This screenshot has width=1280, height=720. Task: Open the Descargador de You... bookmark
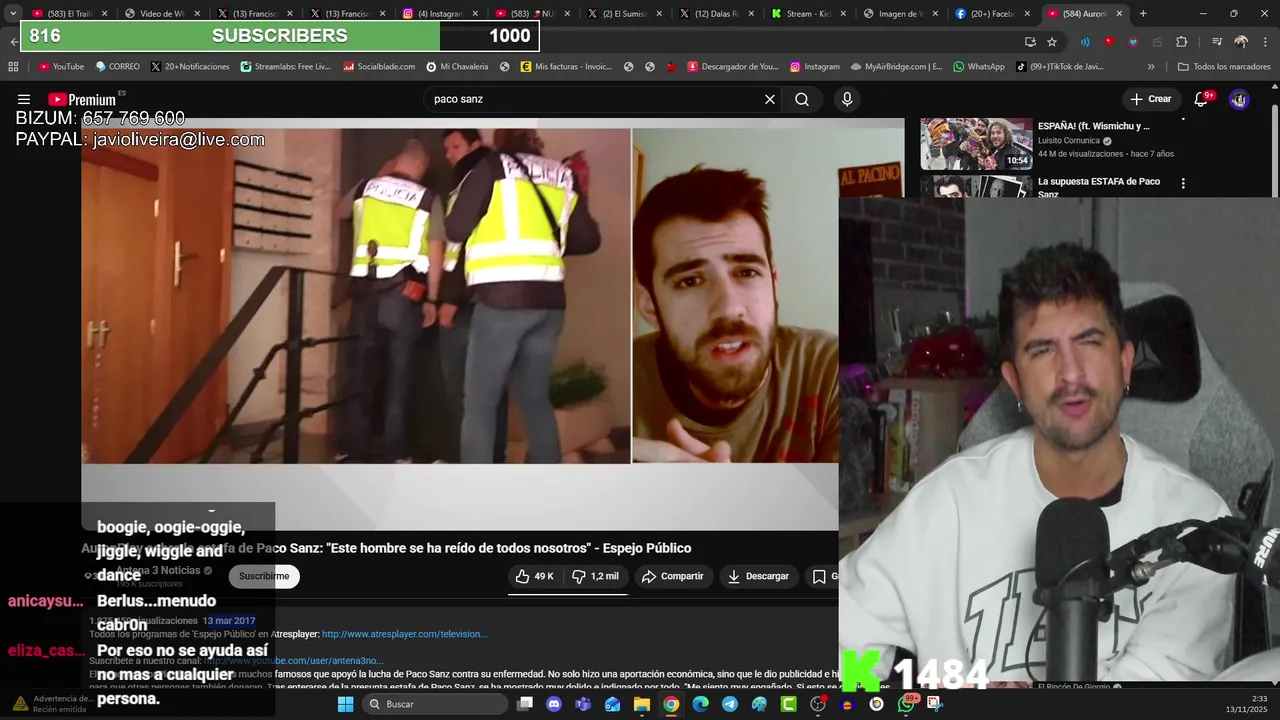tap(732, 67)
